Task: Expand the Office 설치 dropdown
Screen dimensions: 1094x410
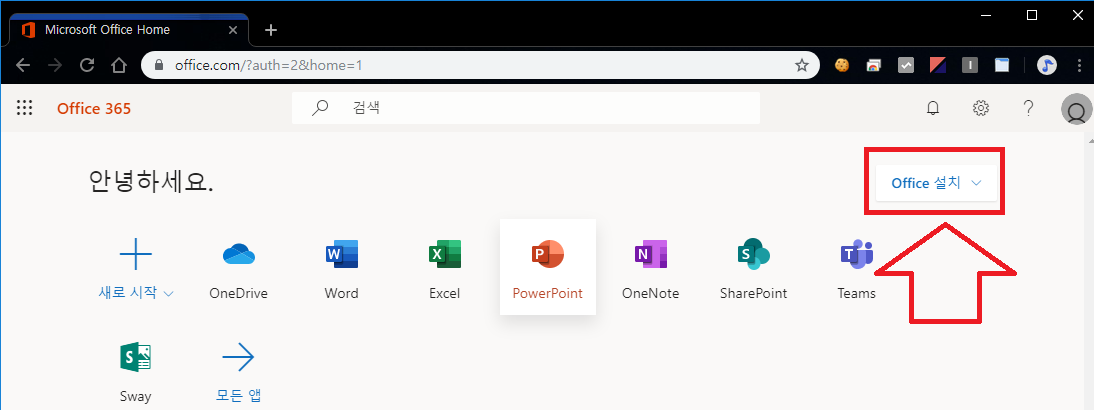Action: (936, 183)
